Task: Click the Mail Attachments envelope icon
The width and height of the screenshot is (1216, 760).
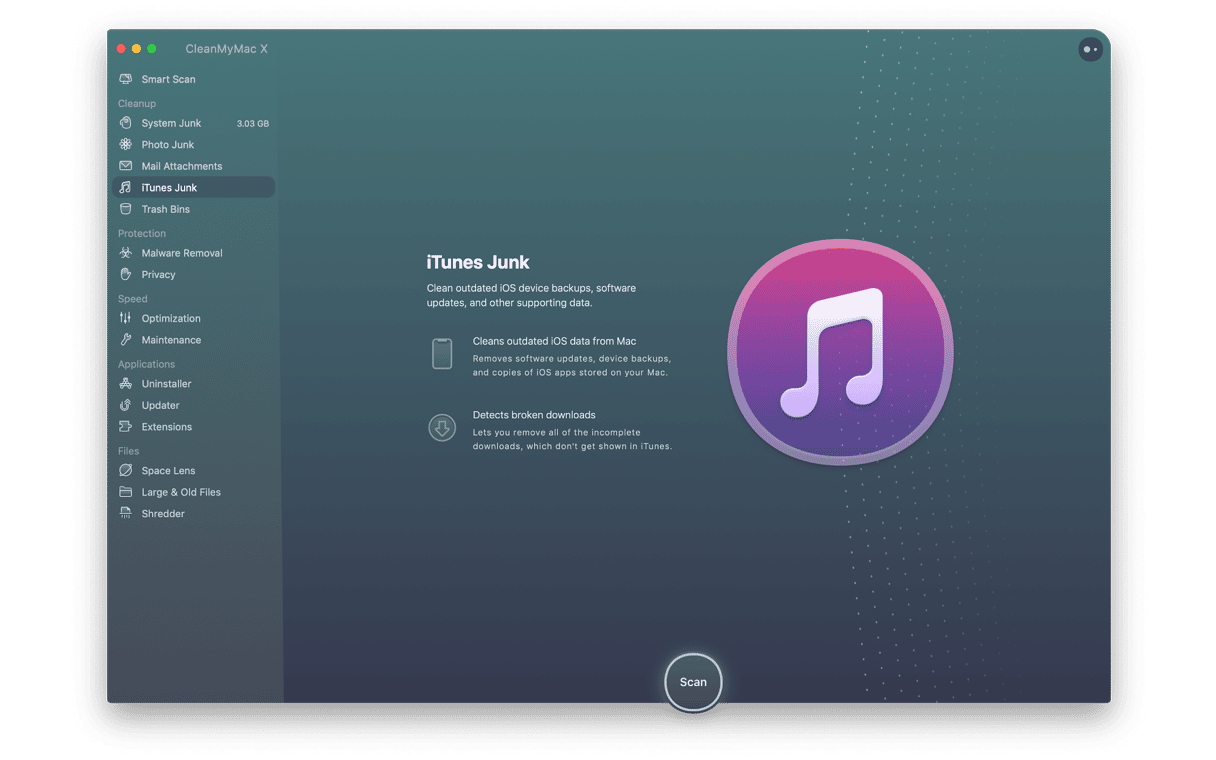Action: tap(125, 166)
